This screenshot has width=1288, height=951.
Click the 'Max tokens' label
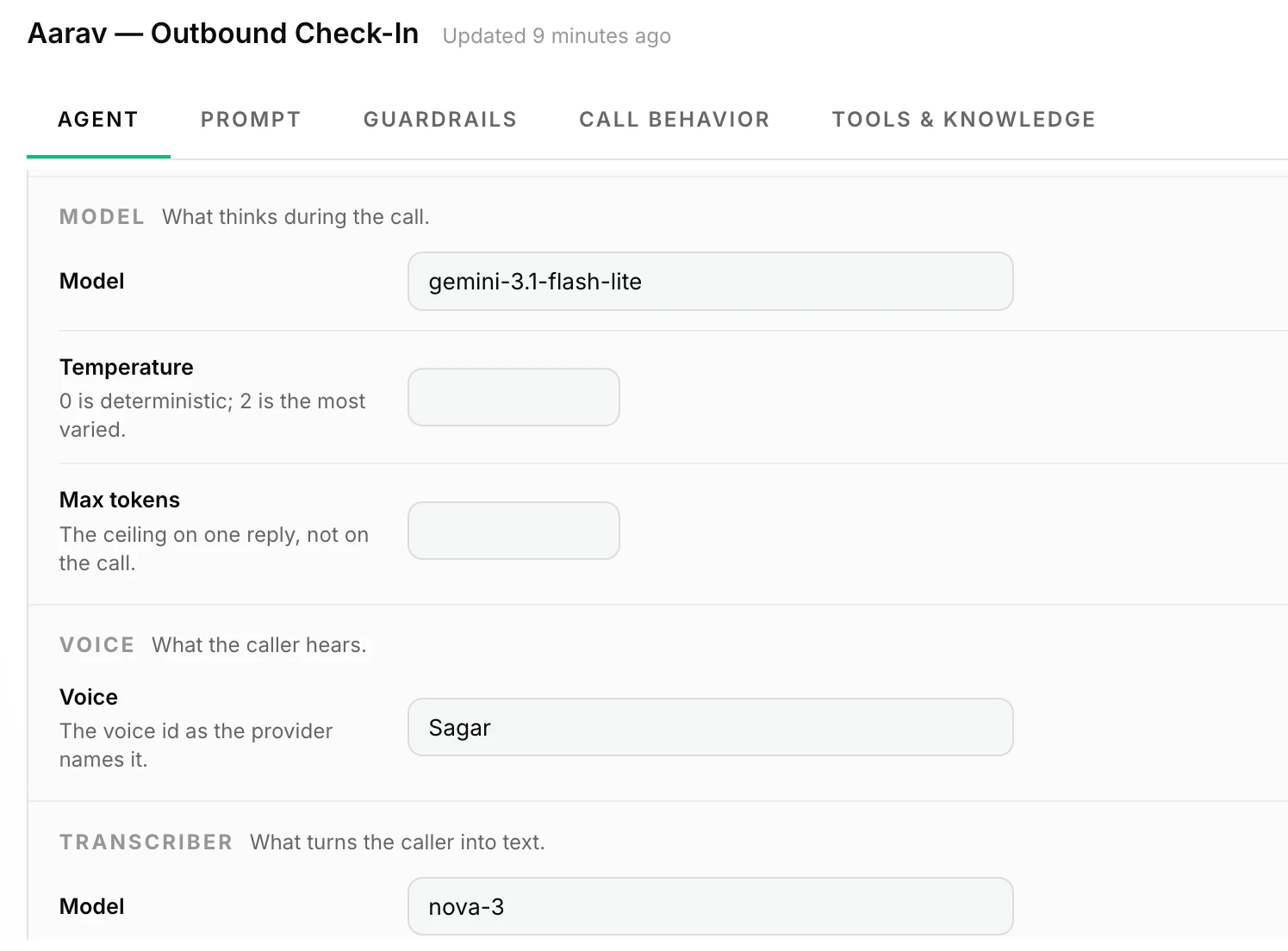click(x=120, y=500)
